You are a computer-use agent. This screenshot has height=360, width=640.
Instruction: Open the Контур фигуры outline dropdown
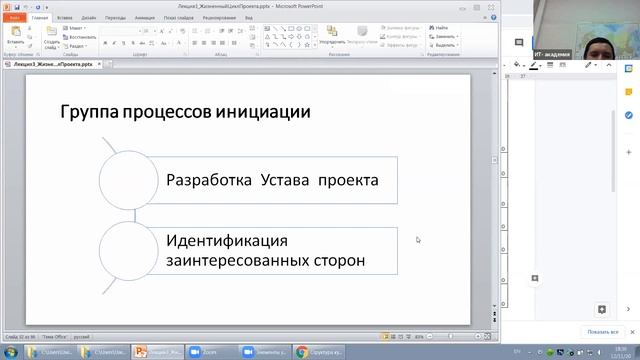(x=399, y=36)
